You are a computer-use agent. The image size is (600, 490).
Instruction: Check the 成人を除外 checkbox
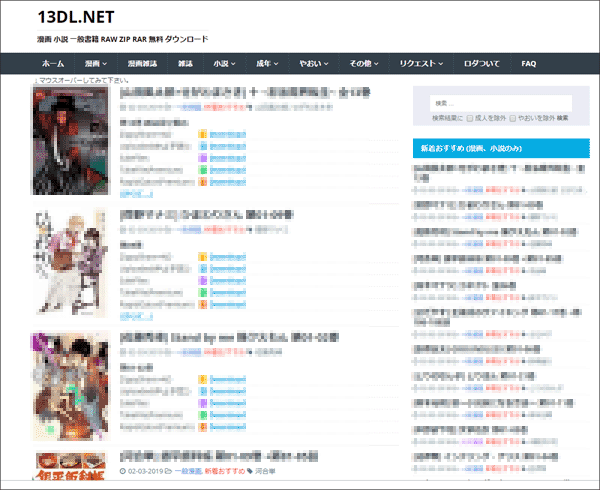click(x=470, y=118)
